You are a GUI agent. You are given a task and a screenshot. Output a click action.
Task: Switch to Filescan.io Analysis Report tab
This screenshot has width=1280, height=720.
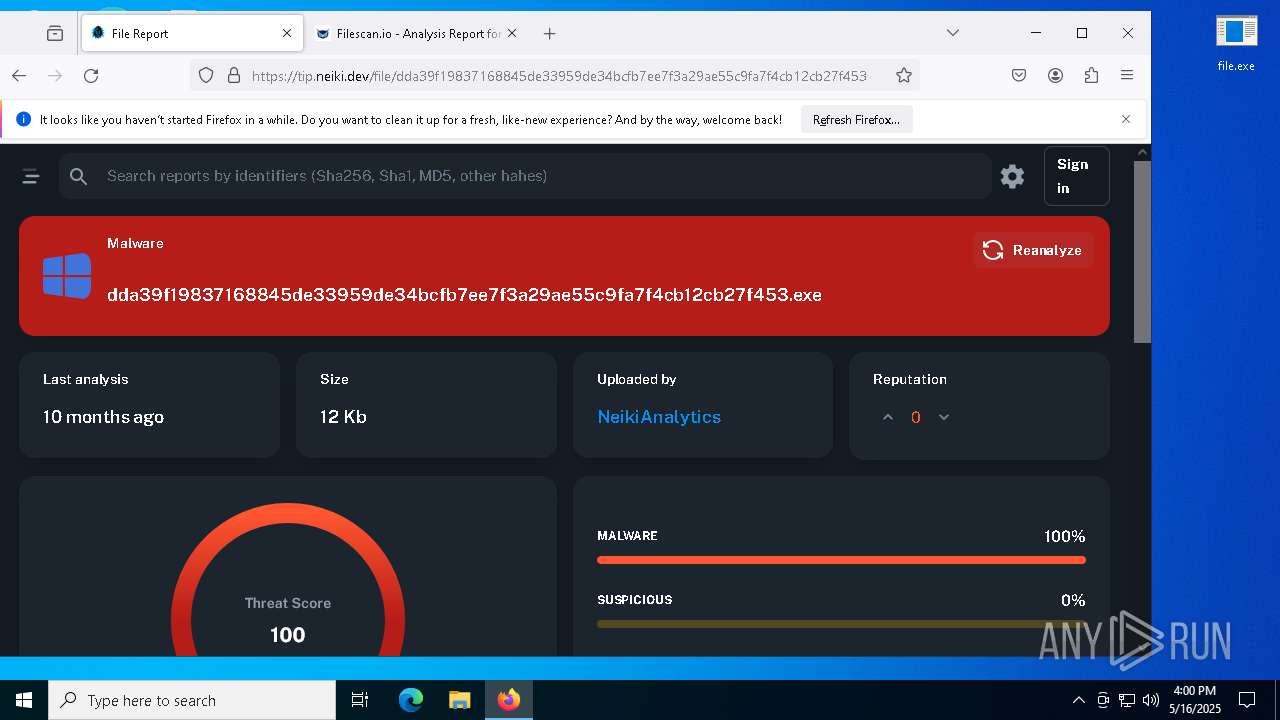[x=417, y=33]
